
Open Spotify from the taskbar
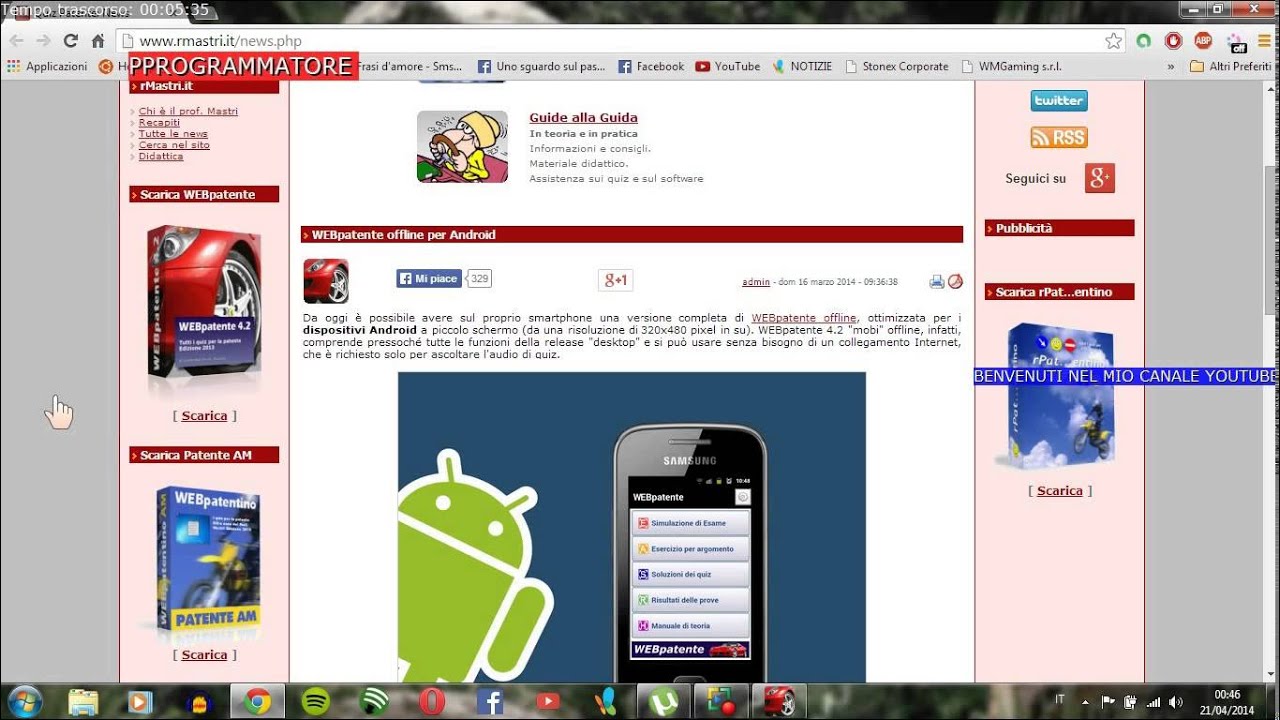coord(316,702)
